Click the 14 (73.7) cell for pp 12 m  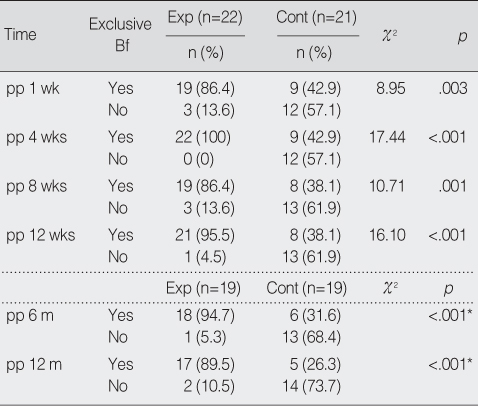point(312,386)
